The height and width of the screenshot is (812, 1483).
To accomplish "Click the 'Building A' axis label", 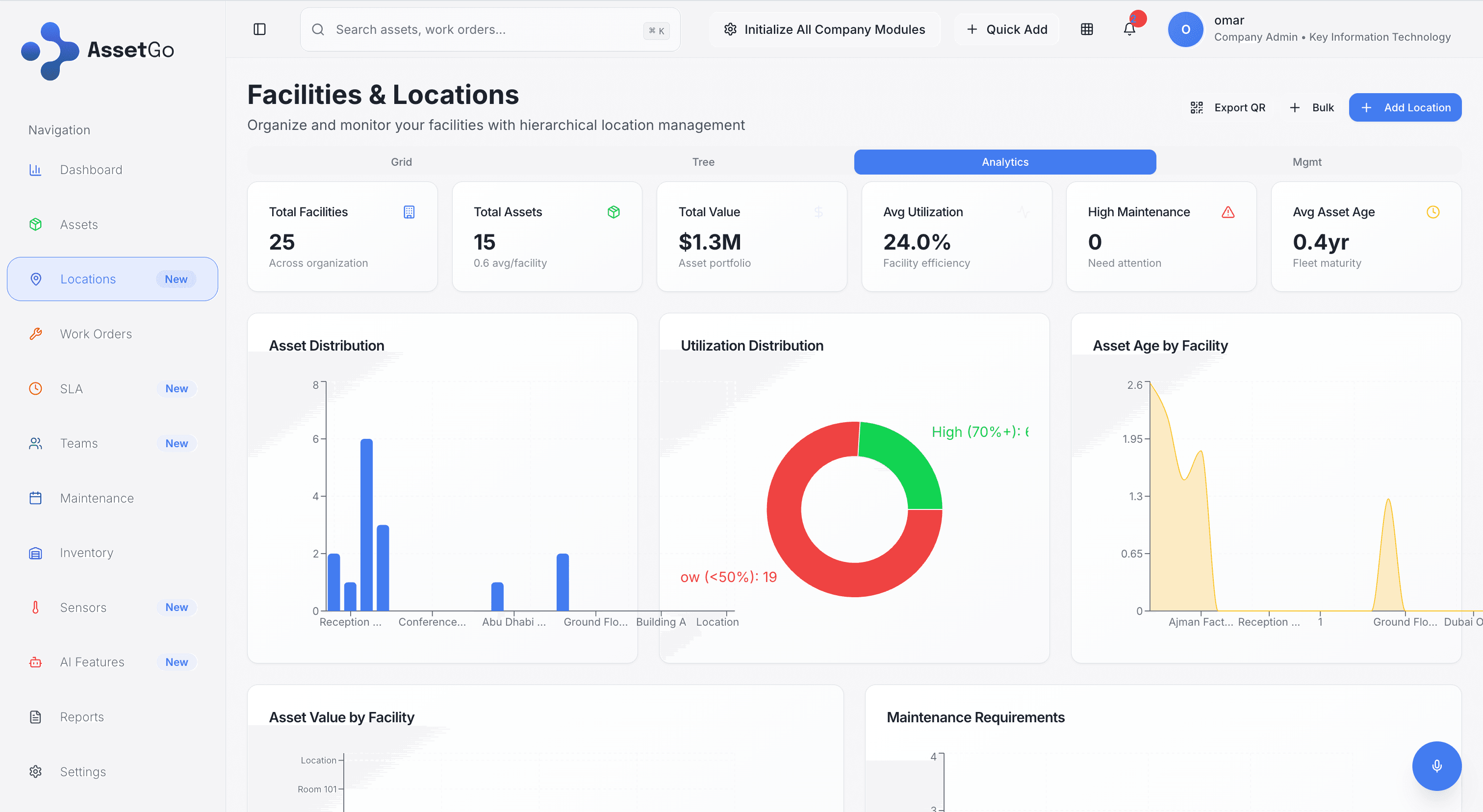I will (x=661, y=622).
